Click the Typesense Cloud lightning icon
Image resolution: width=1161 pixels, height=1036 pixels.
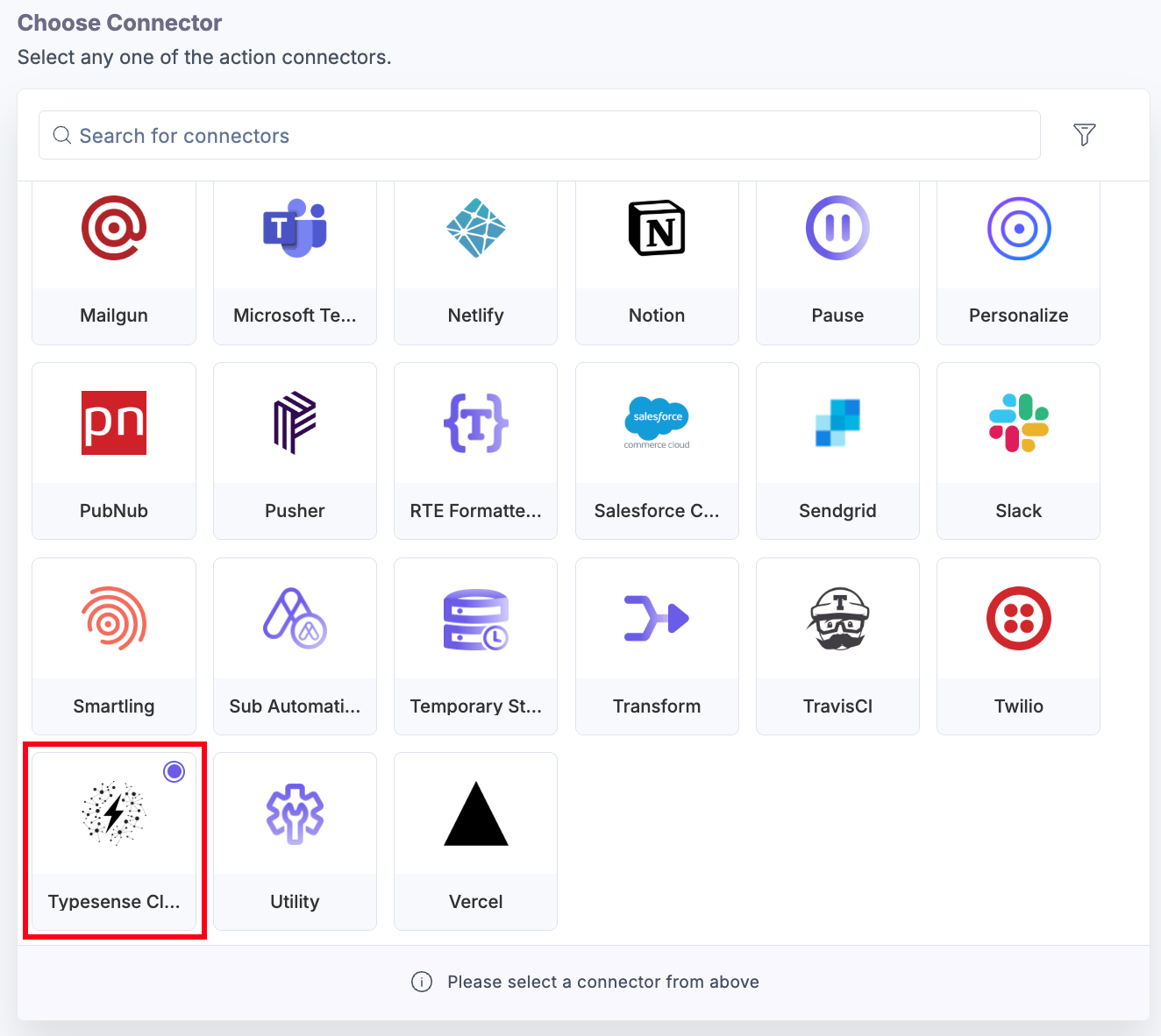[114, 813]
